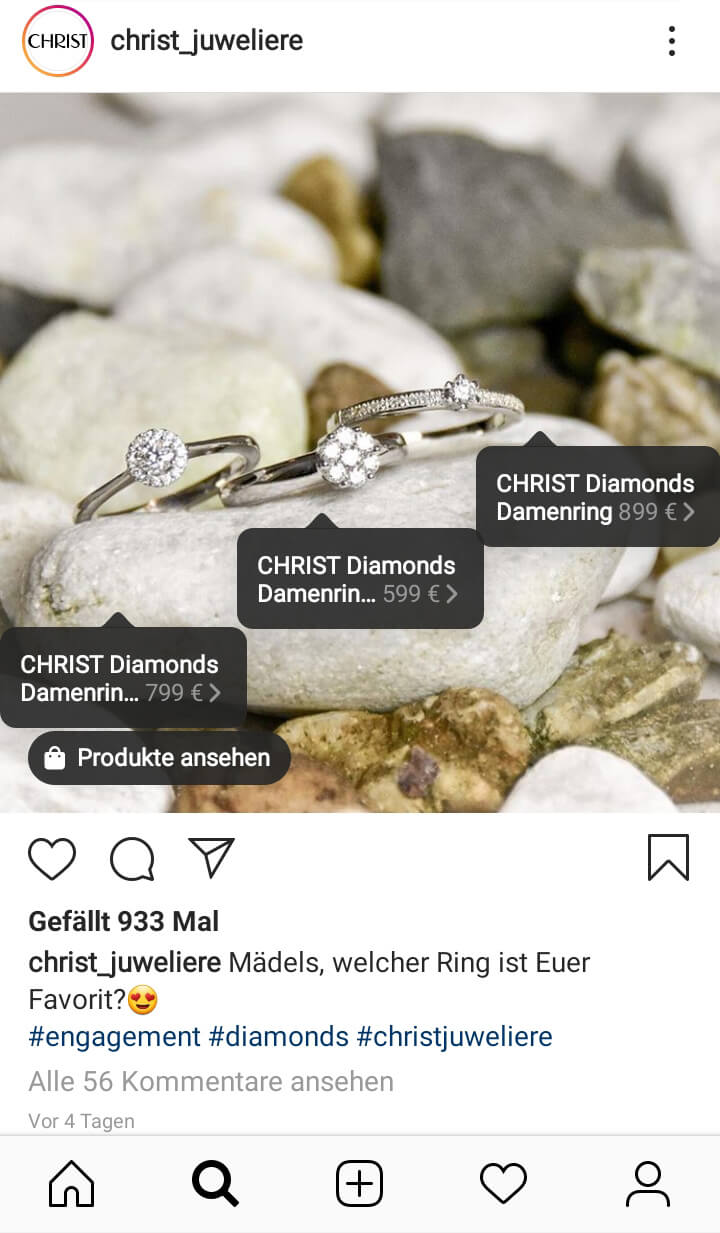Open product tag Damenring 799 €
Image resolution: width=720 pixels, height=1233 pixels.
point(122,678)
